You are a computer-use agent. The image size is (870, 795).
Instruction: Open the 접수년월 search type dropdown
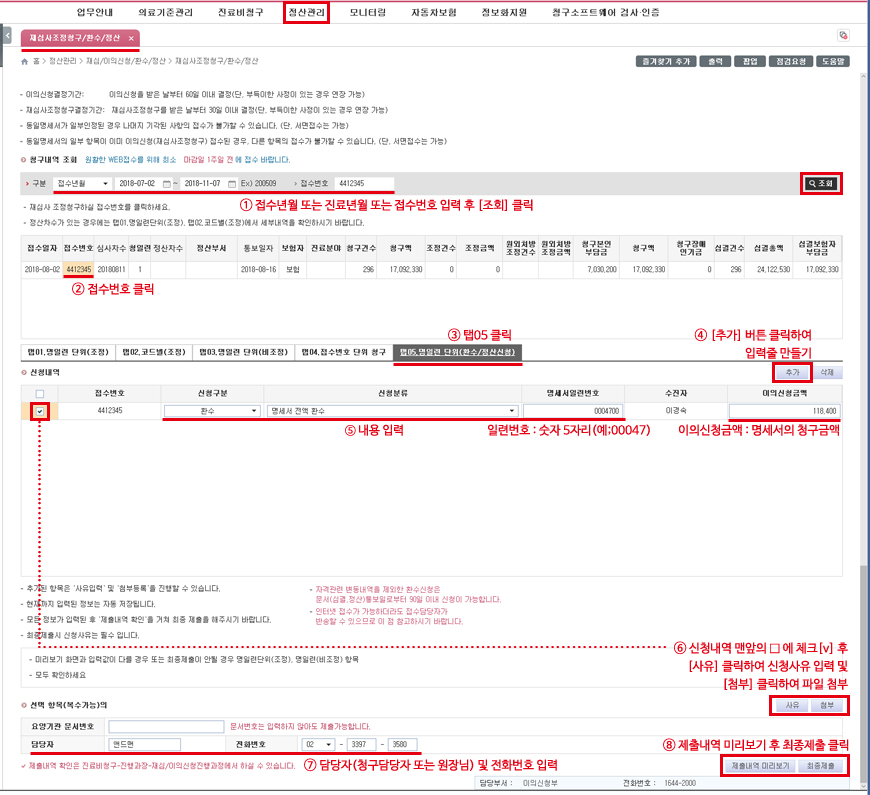pos(81,184)
